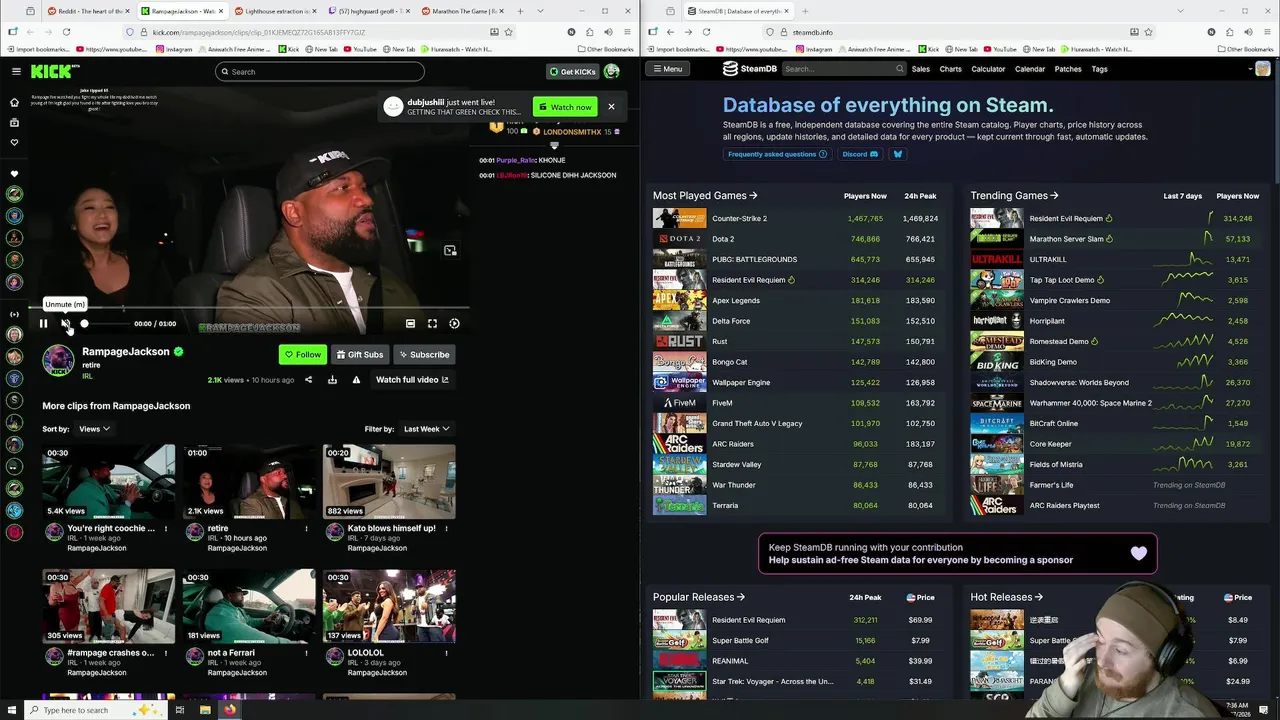
Task: Open Kick user avatar menu
Action: coord(611,72)
